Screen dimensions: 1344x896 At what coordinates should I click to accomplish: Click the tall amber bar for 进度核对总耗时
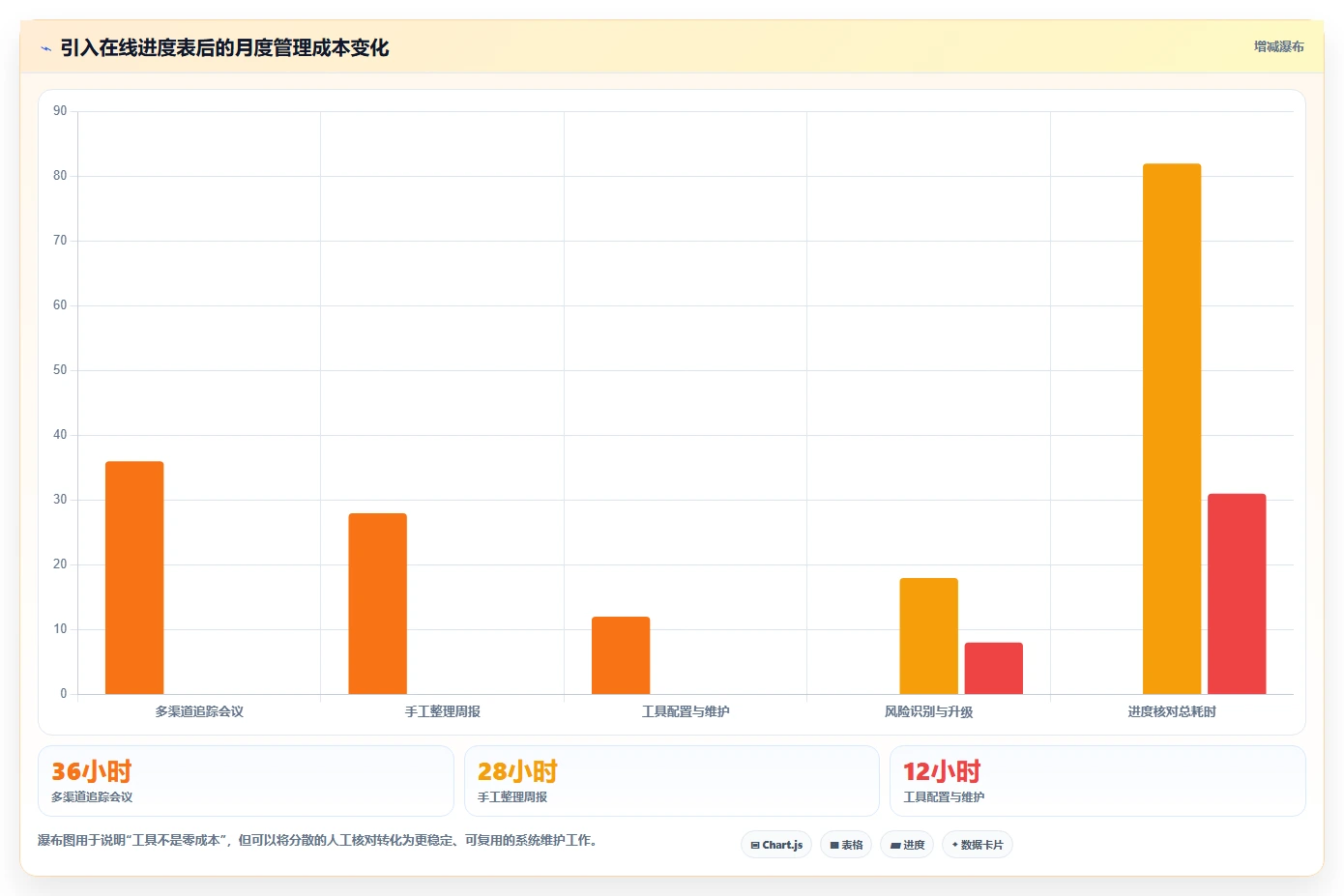tap(1172, 429)
